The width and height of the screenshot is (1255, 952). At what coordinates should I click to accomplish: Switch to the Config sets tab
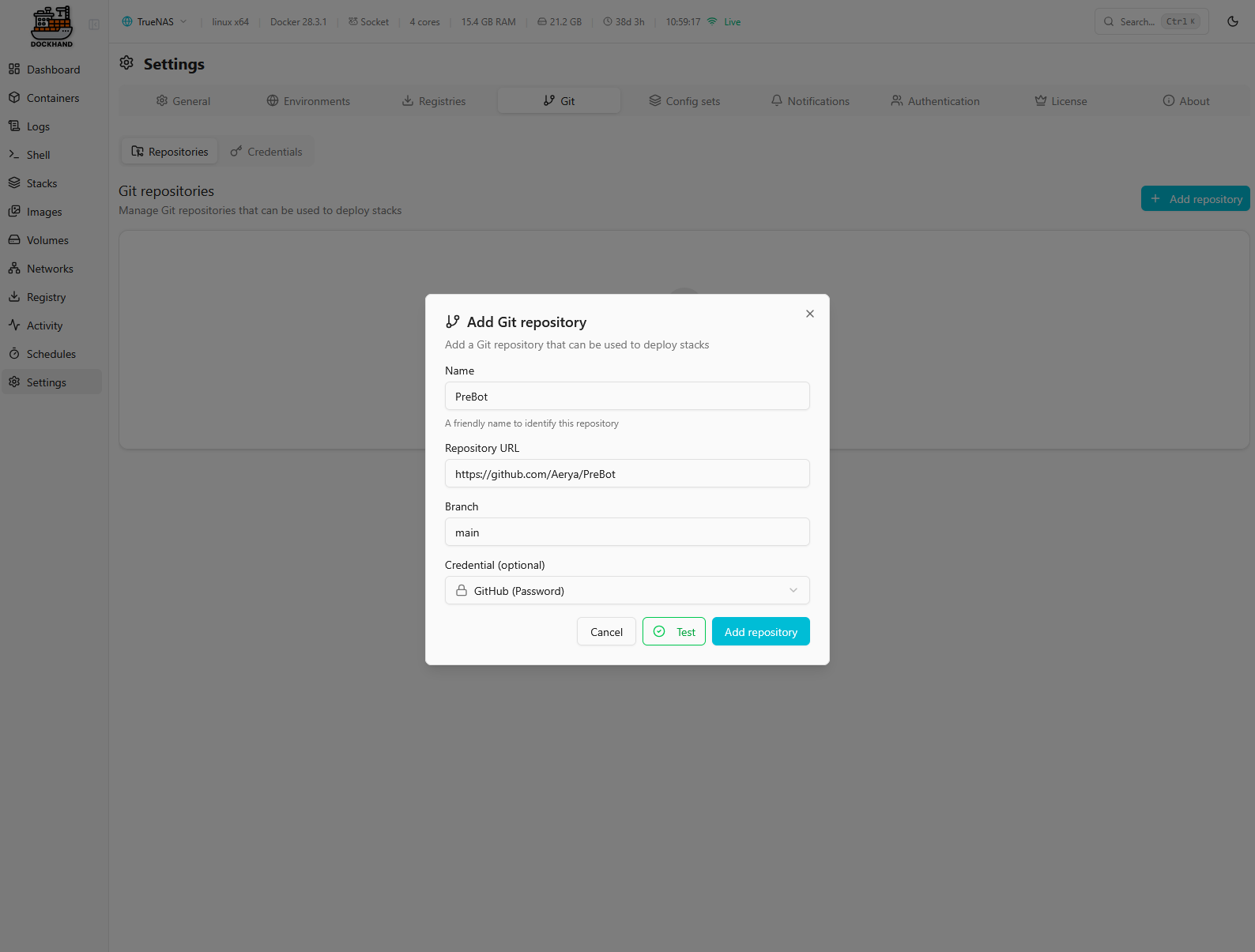coord(684,101)
